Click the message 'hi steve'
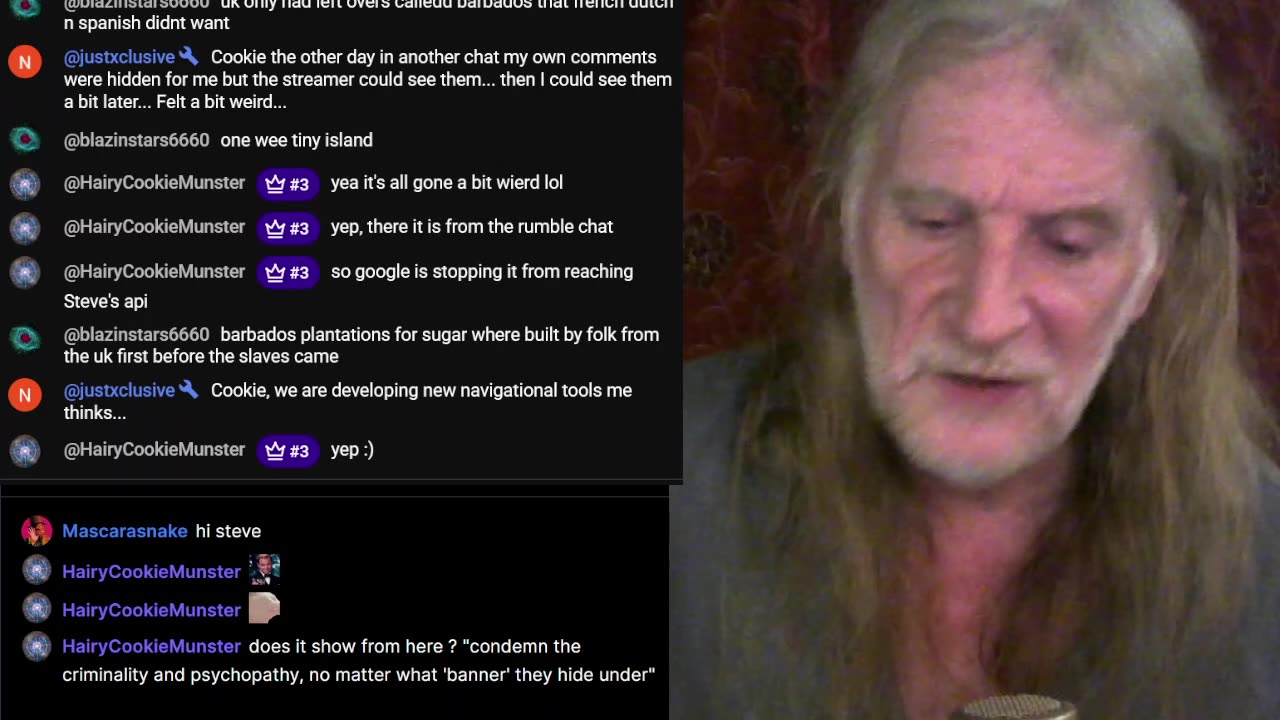1280x720 pixels. [228, 531]
